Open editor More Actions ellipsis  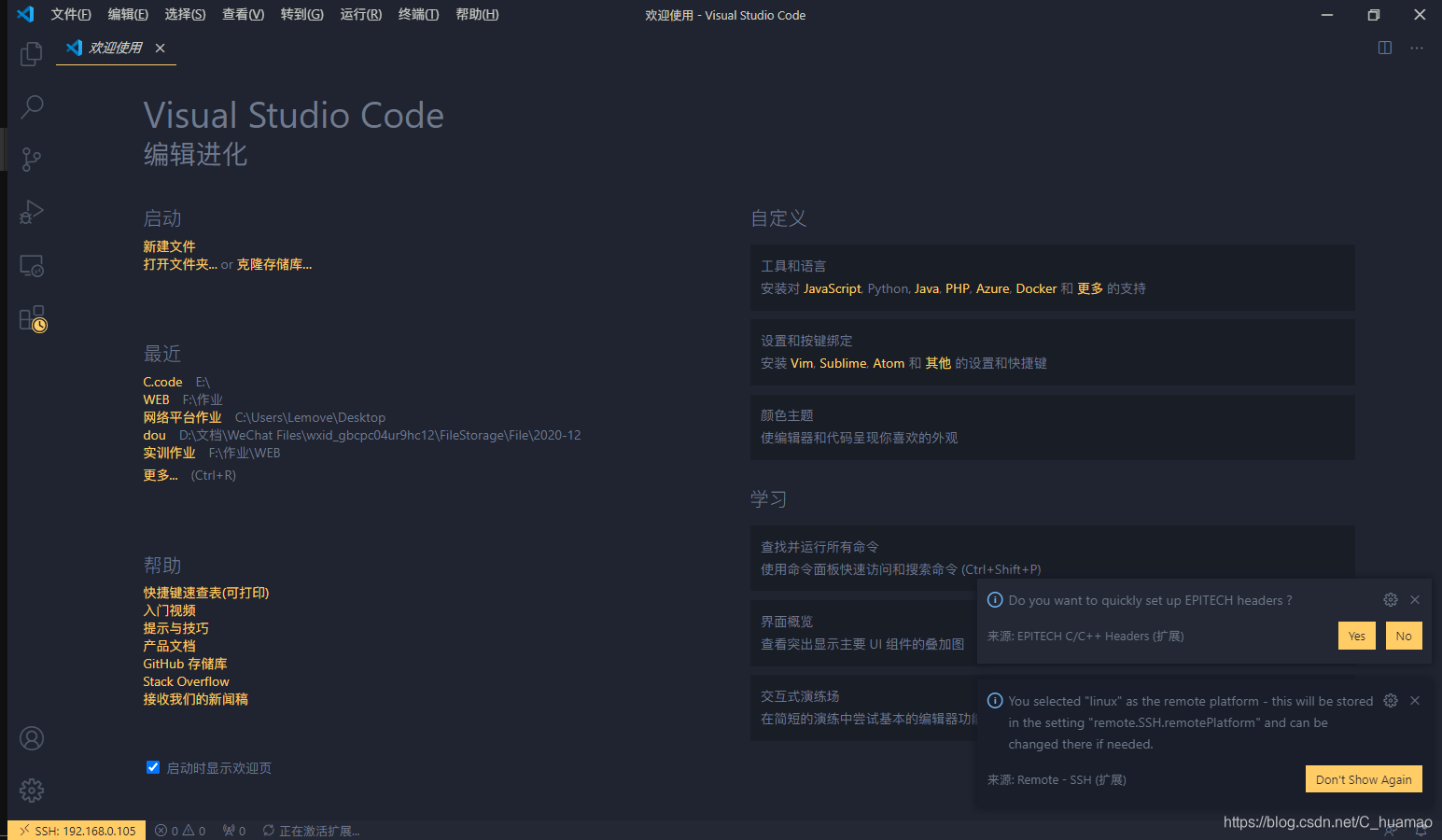[x=1417, y=48]
